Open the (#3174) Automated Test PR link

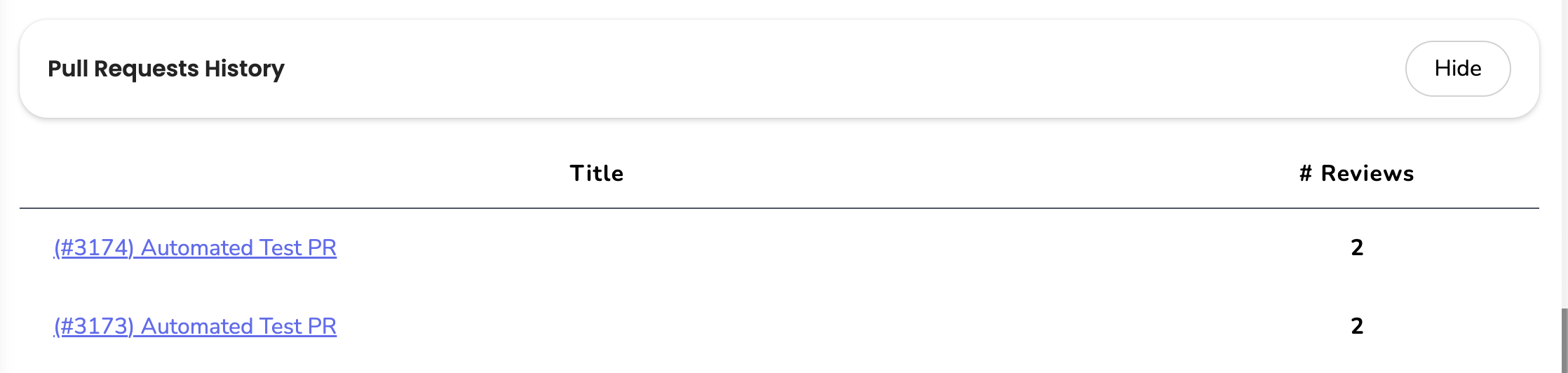pos(196,247)
